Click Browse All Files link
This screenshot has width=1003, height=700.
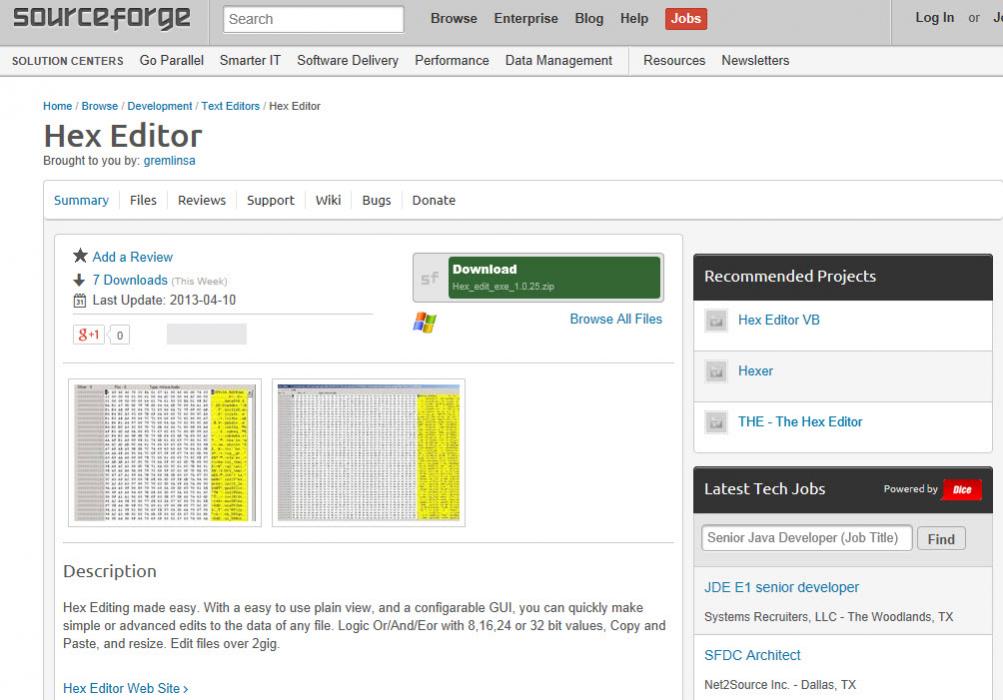[616, 319]
